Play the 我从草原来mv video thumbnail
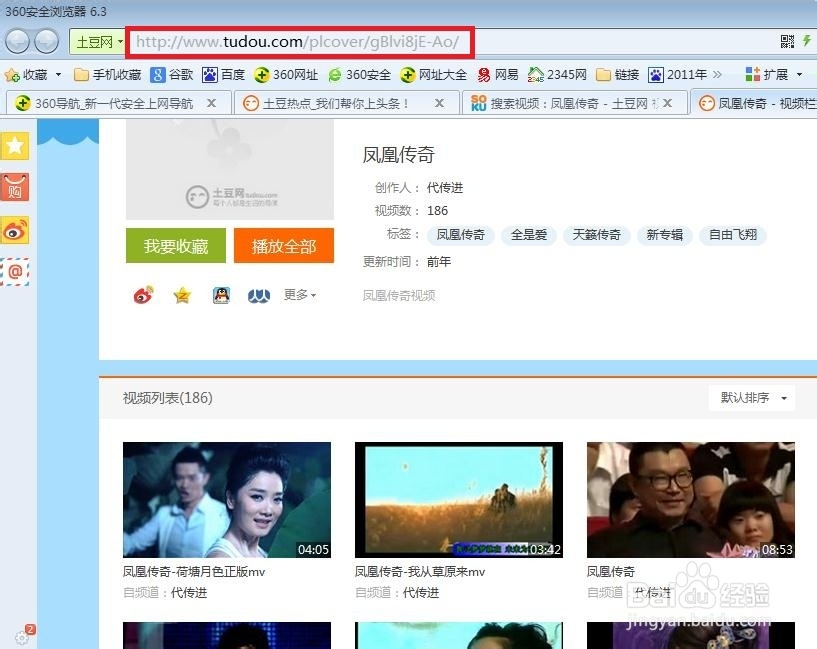 tap(459, 500)
